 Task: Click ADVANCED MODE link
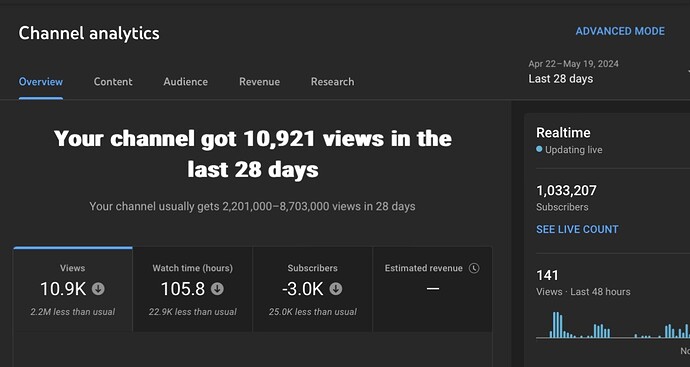(x=620, y=31)
